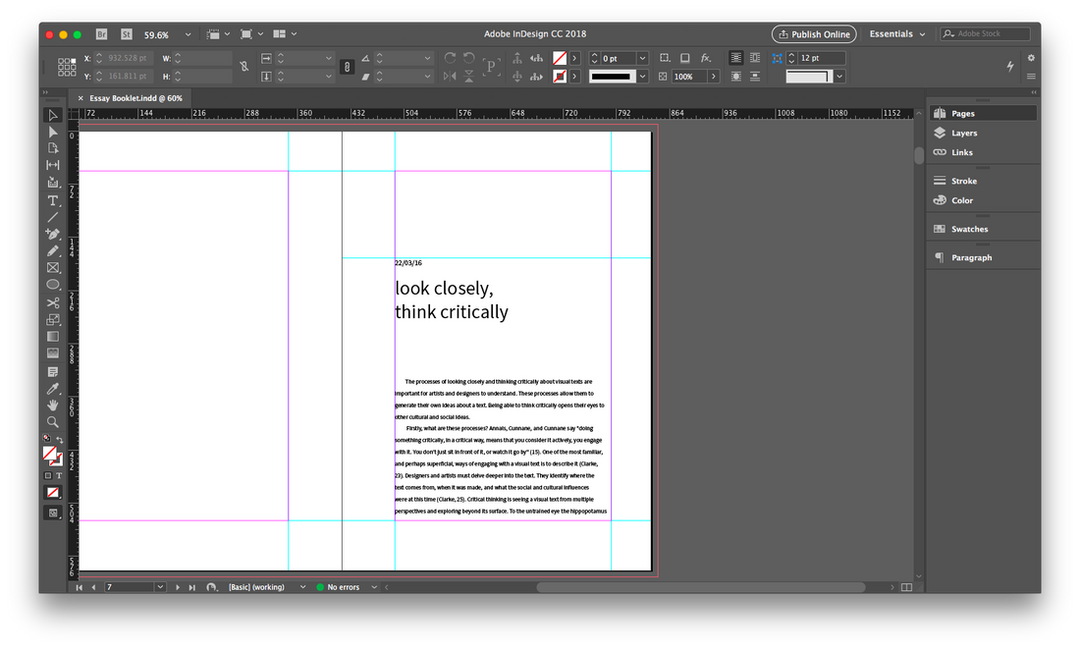Image resolution: width=1080 pixels, height=649 pixels.
Task: Select the Scissors tool
Action: pos(53,302)
